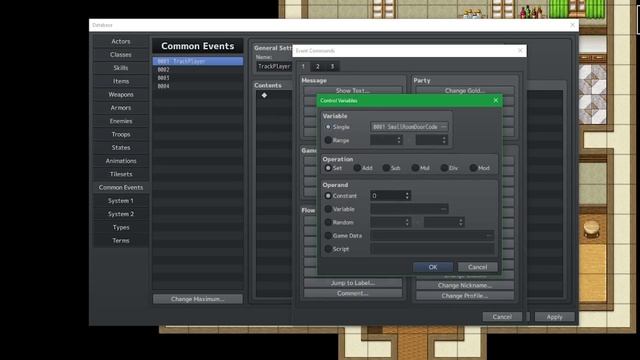
Task: Open the Enemies database tab
Action: pyautogui.click(x=121, y=121)
